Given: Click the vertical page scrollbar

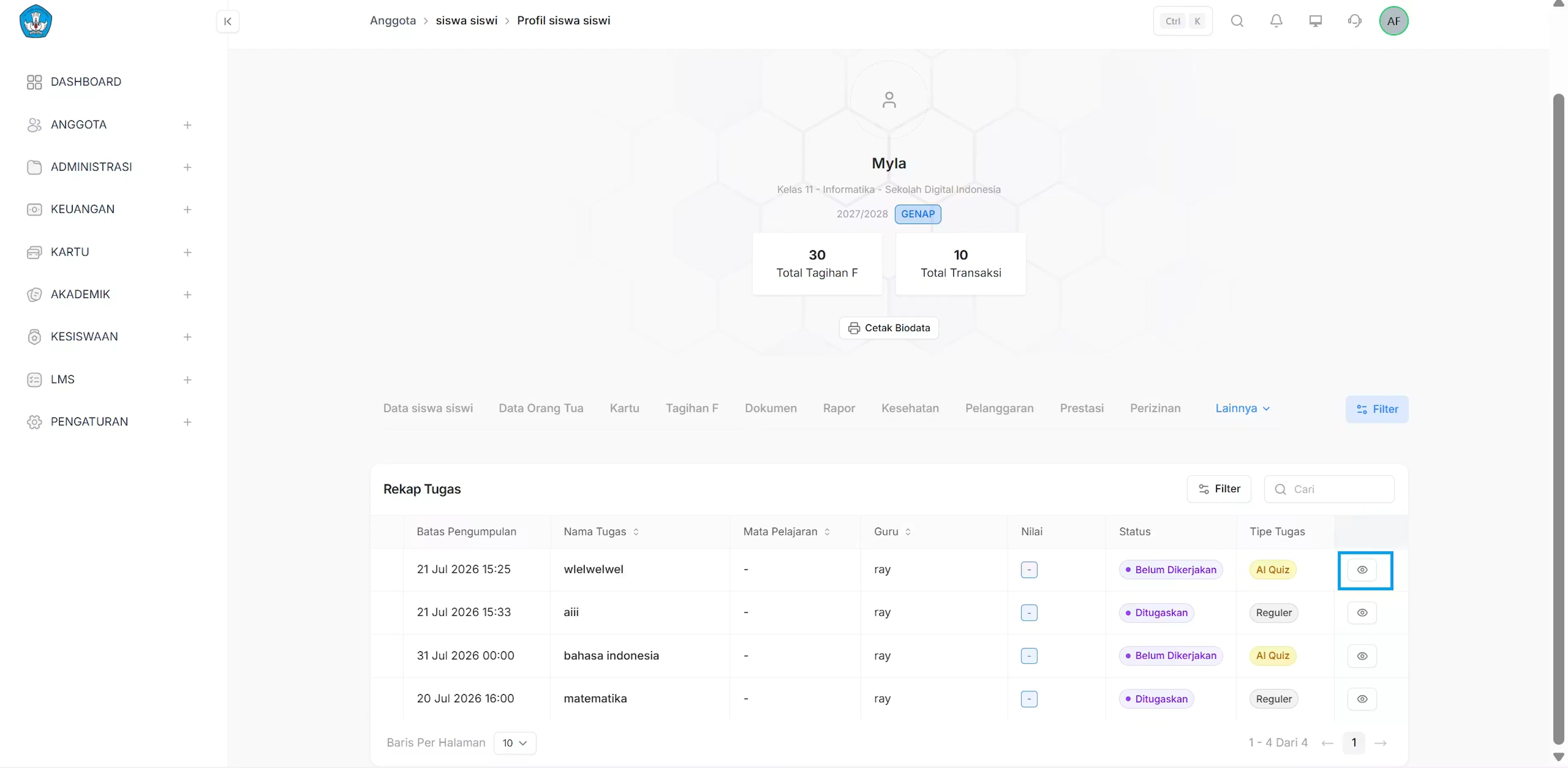Looking at the screenshot, I should [1558, 420].
